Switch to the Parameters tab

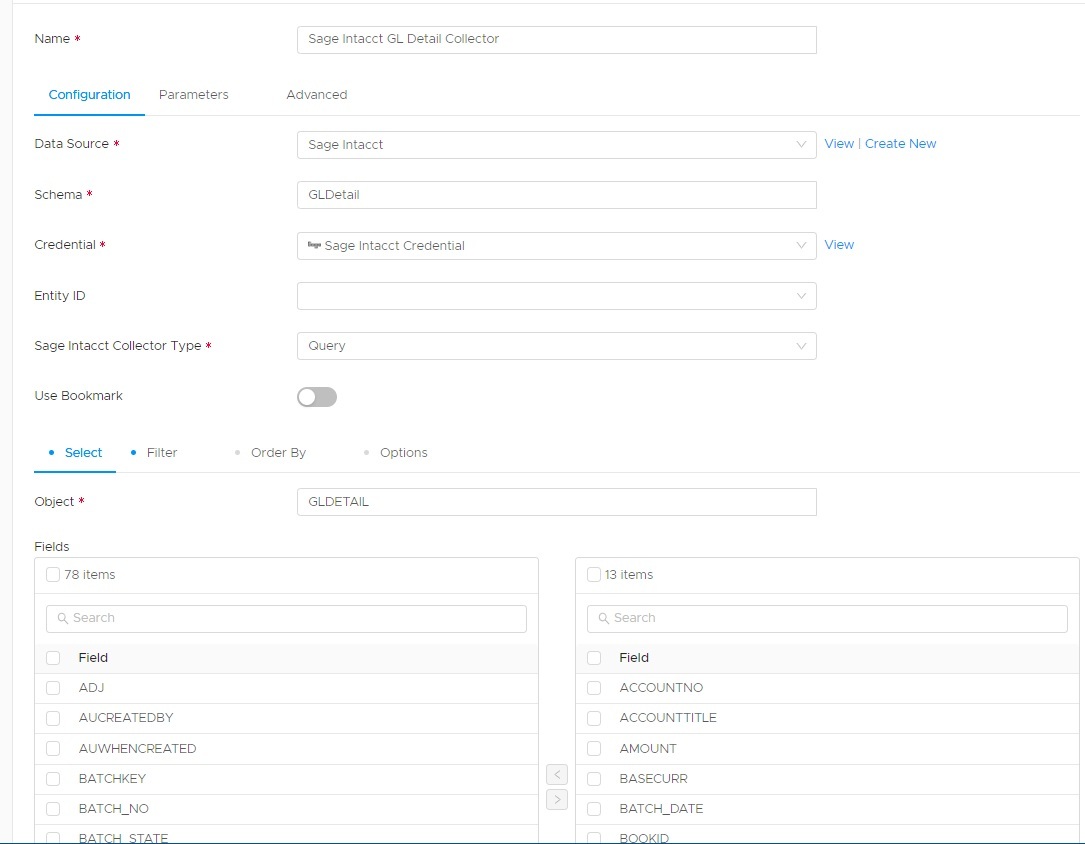click(194, 95)
